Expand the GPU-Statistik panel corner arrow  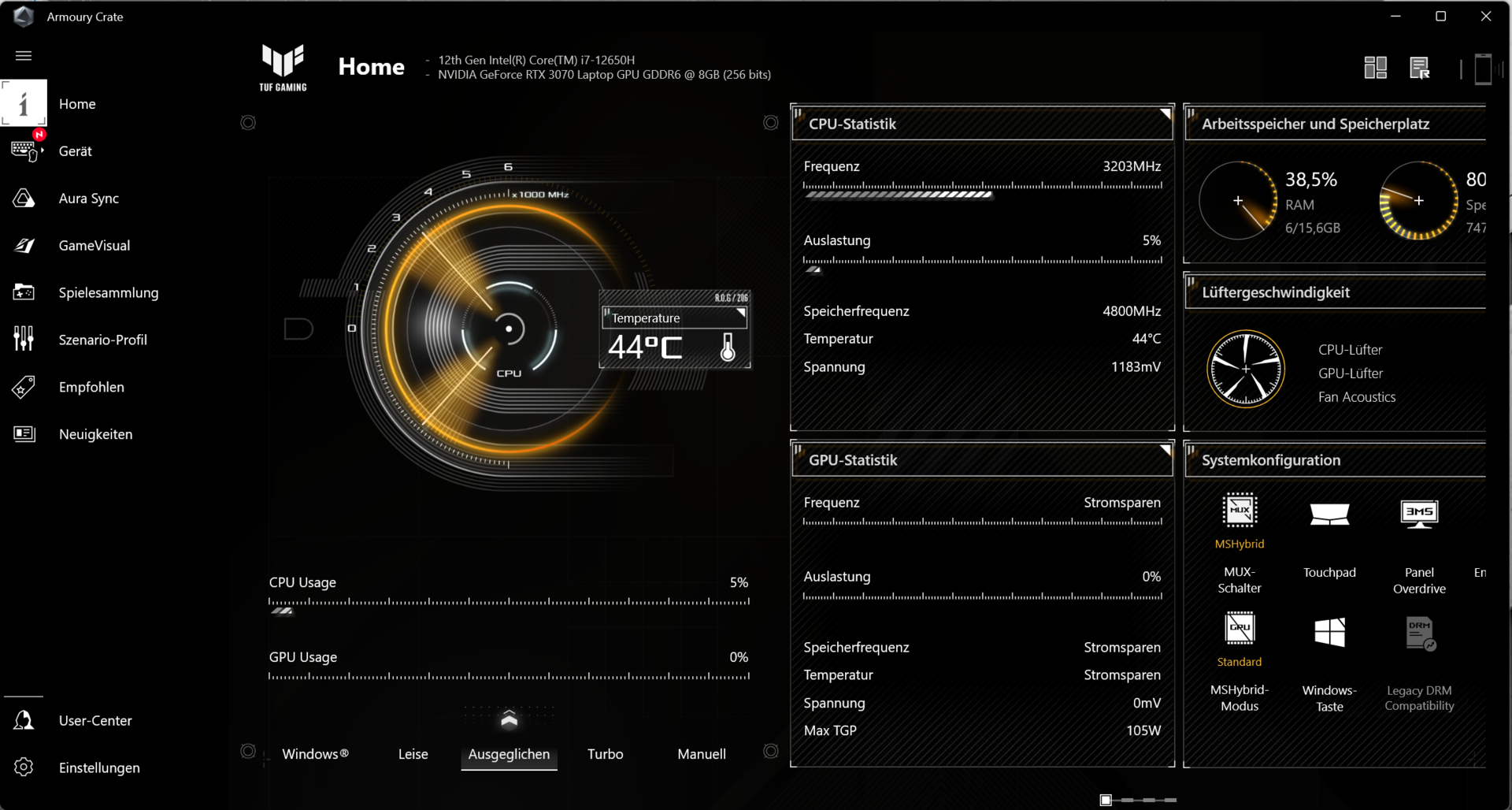pos(1165,451)
